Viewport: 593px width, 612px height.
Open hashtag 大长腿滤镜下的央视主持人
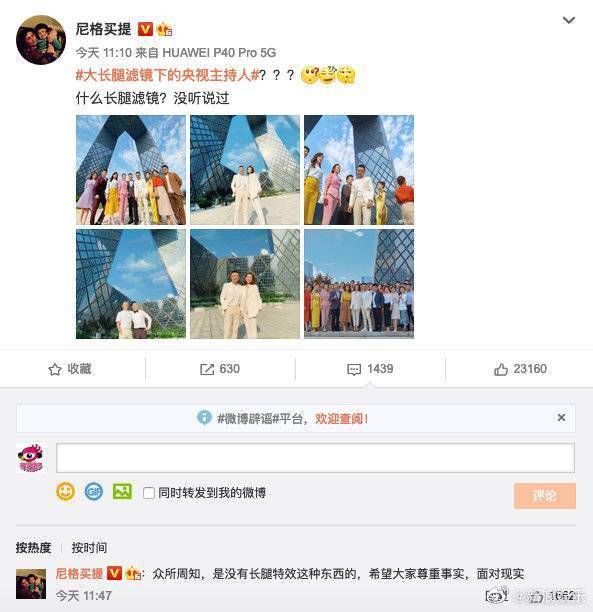167,75
